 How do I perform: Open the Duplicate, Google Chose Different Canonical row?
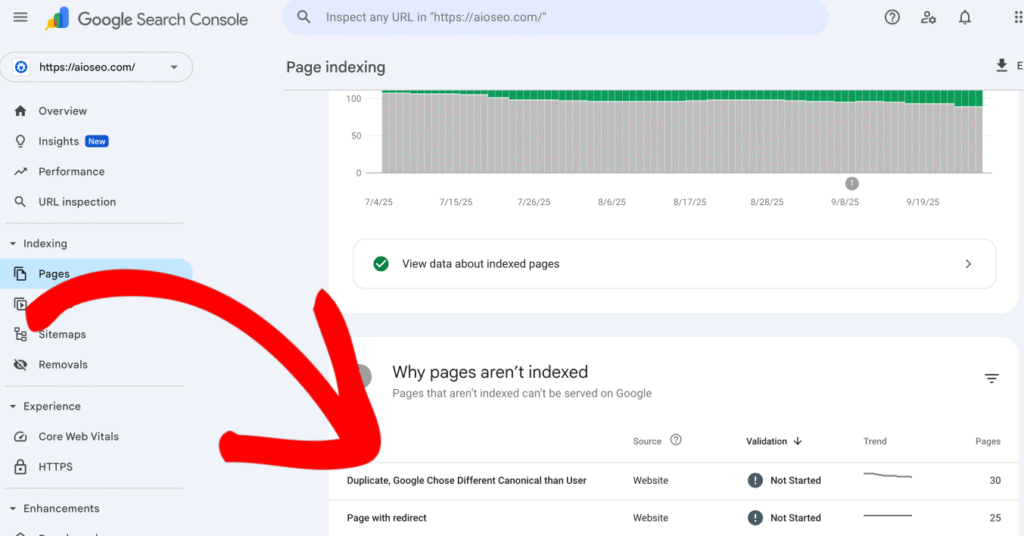pos(466,481)
